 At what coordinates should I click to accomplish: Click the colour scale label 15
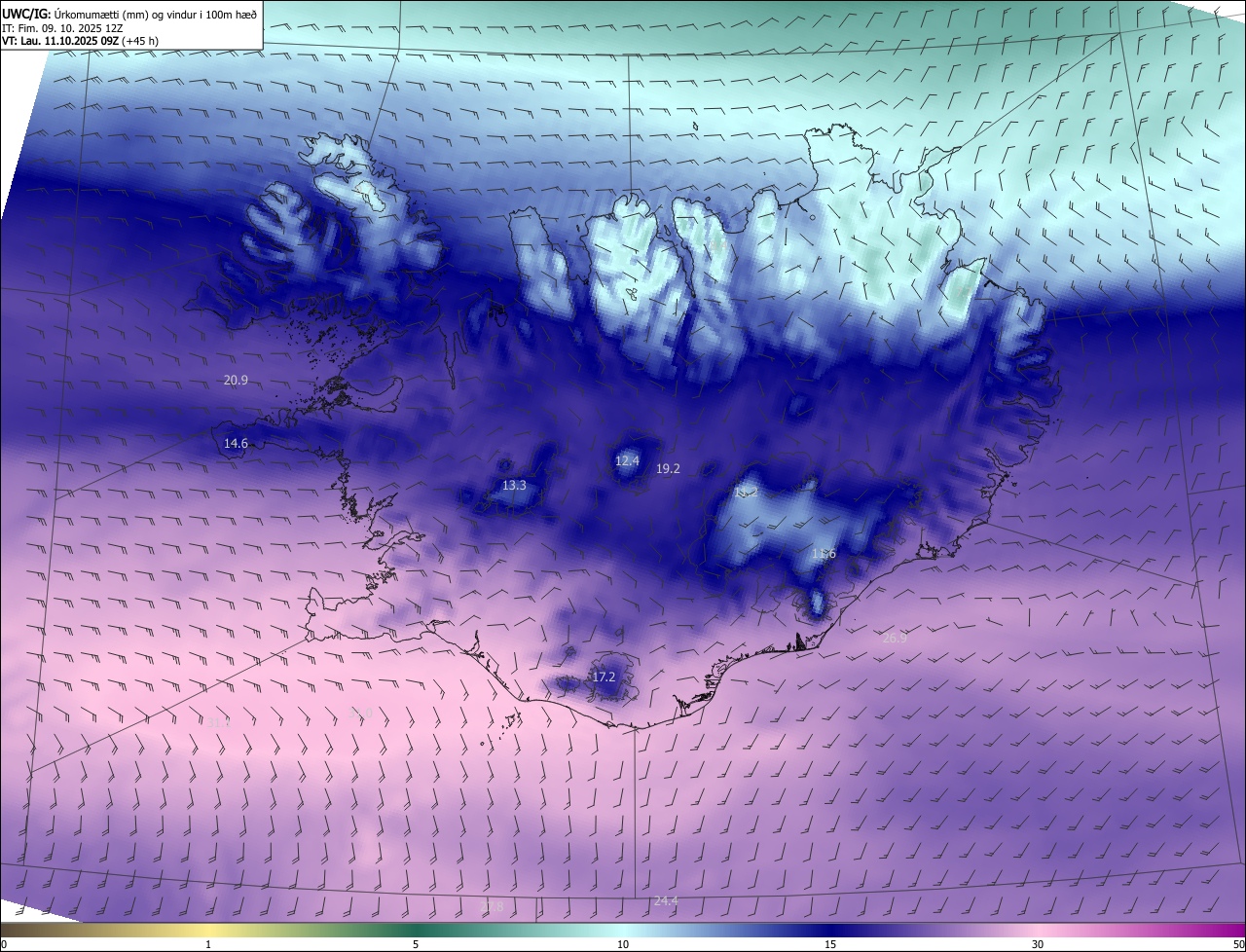click(x=830, y=945)
